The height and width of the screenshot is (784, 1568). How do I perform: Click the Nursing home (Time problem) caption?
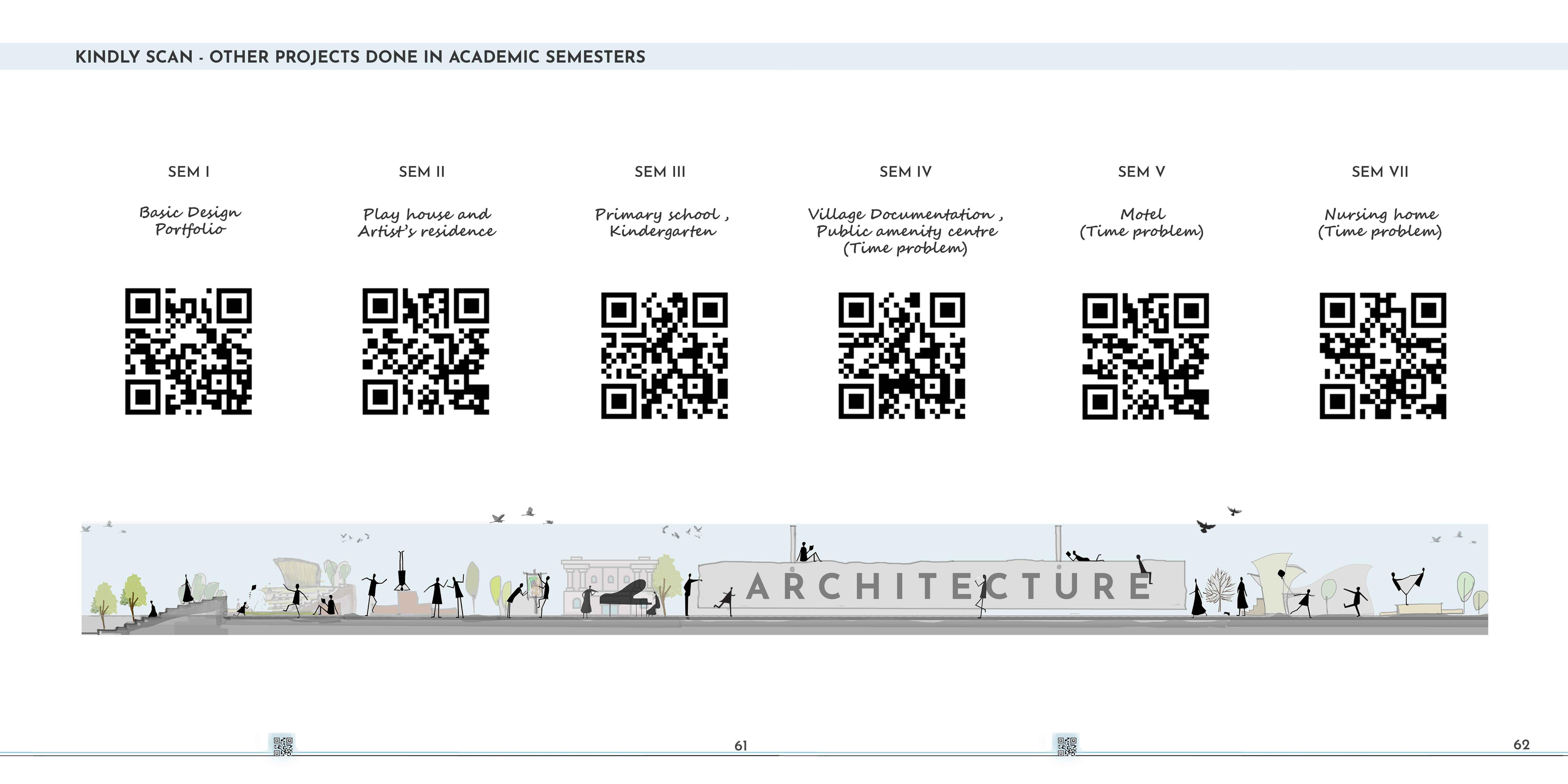click(1380, 222)
